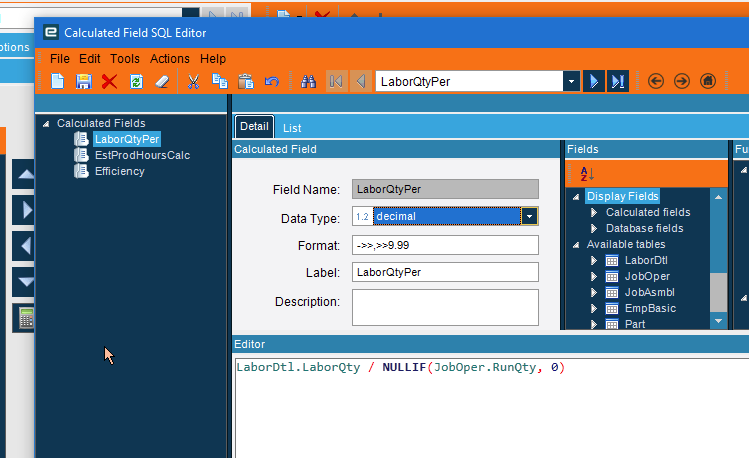The height and width of the screenshot is (458, 749).
Task: Select the Part table item
Action: pos(635,324)
